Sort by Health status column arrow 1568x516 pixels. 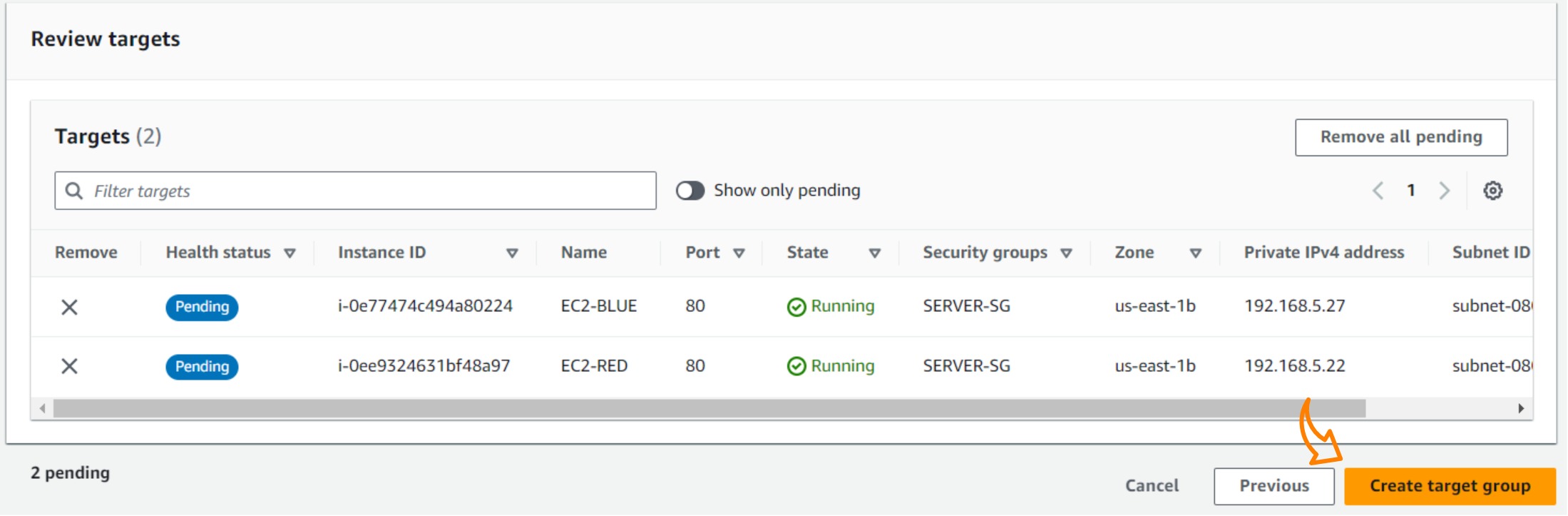(289, 253)
